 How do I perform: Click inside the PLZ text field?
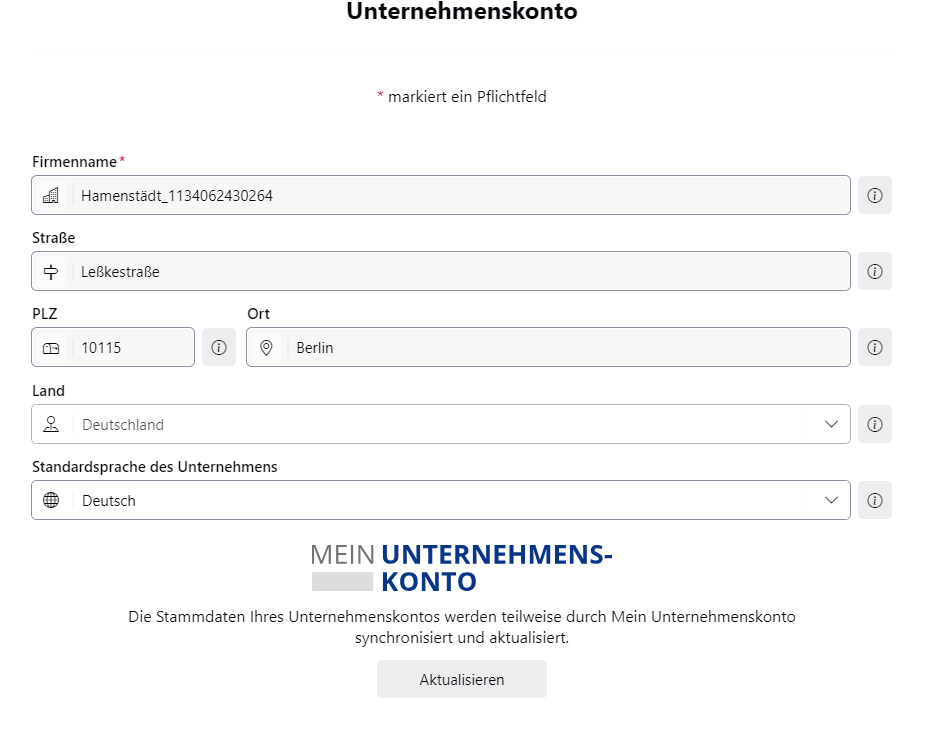coord(130,347)
